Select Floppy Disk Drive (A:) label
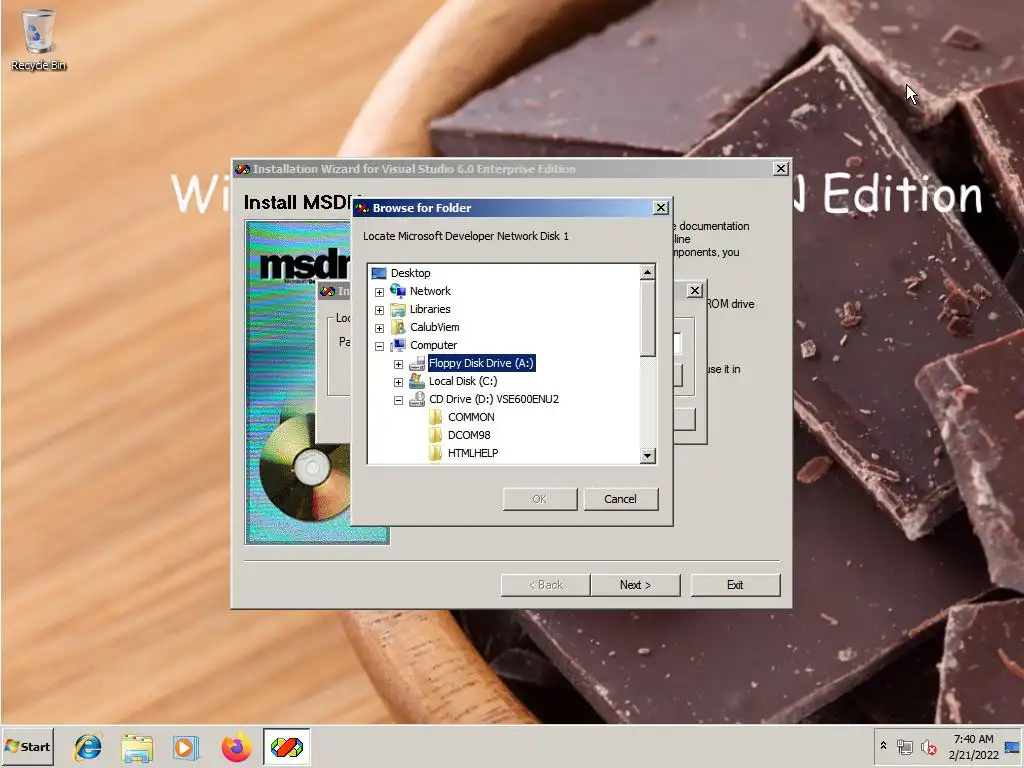 pos(482,363)
